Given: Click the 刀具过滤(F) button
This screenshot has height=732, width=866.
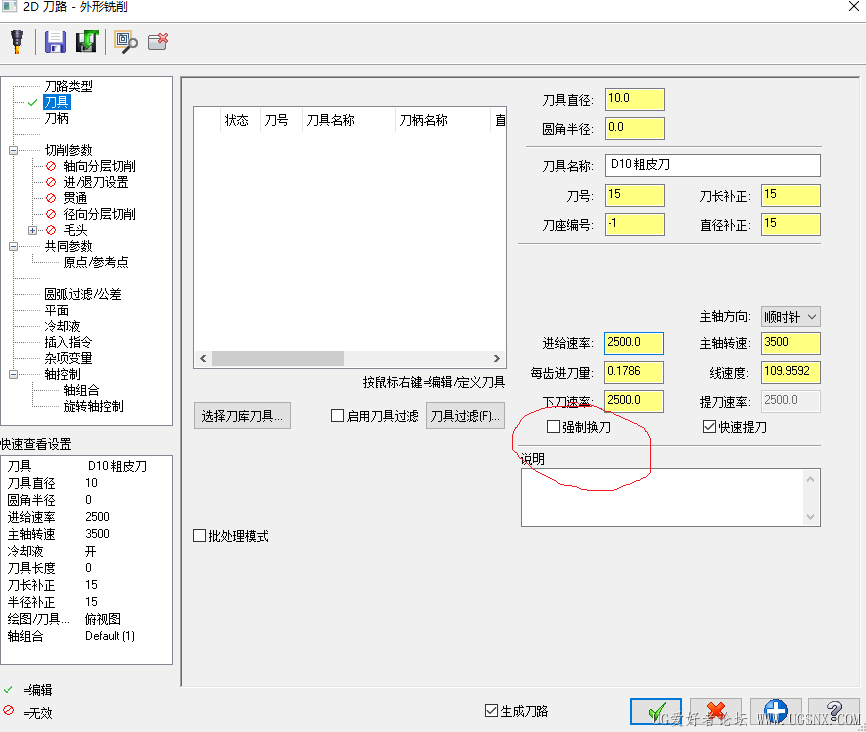Looking at the screenshot, I should click(465, 416).
